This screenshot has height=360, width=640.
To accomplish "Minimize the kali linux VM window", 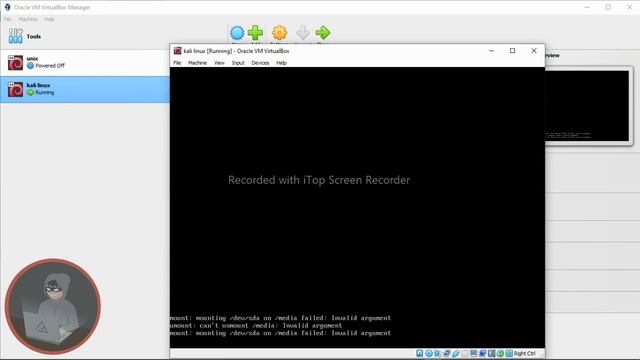I will coord(491,51).
